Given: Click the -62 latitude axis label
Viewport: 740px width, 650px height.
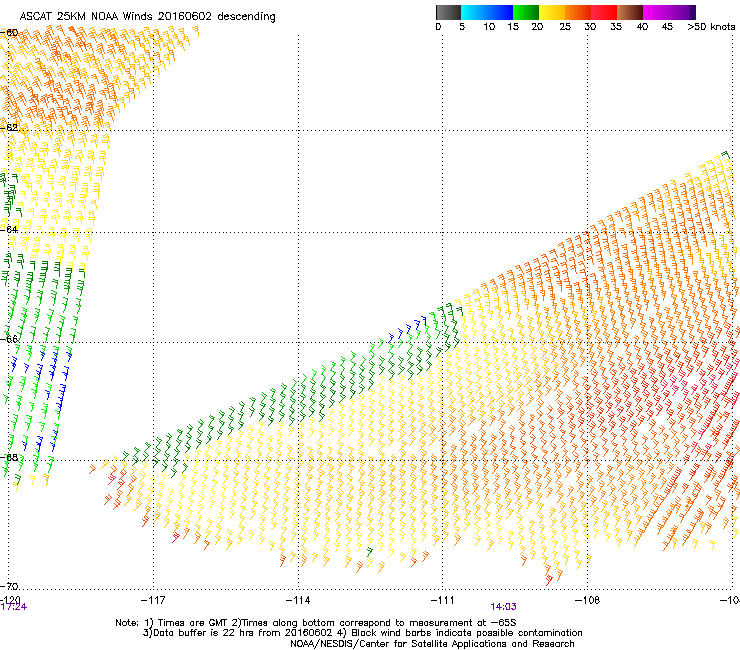Looking at the screenshot, I should [x=9, y=127].
